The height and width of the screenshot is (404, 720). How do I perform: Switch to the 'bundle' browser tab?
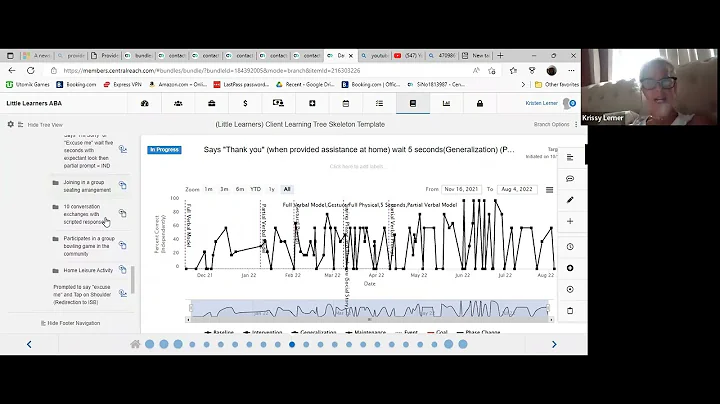(139, 56)
